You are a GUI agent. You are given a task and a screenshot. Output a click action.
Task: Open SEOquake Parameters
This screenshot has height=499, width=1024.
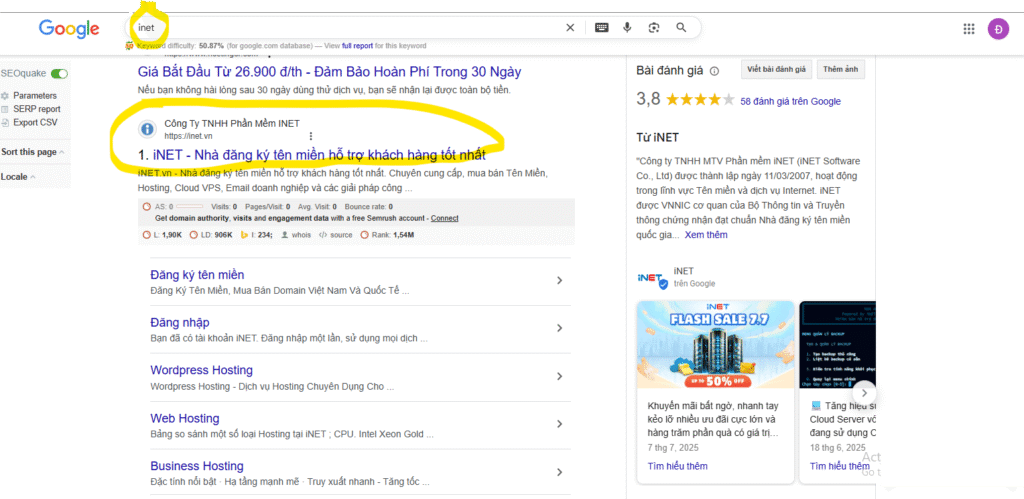pos(34,95)
